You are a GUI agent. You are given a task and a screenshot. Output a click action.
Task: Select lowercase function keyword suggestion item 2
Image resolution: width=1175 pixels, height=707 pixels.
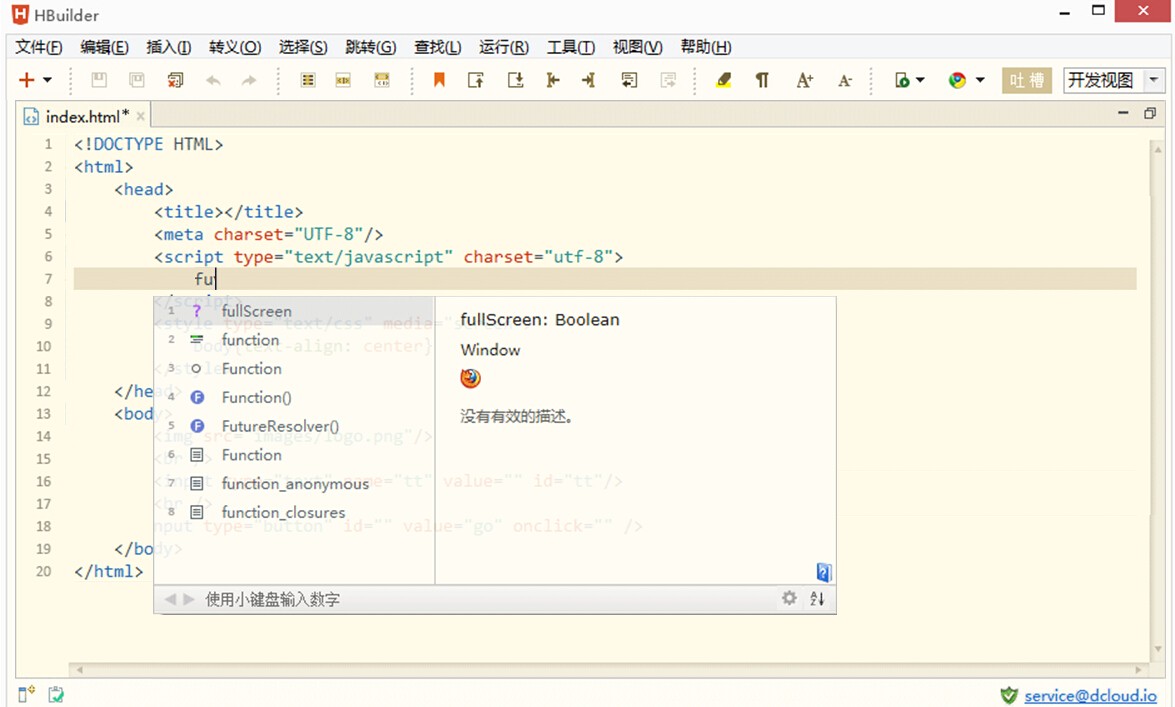294,340
